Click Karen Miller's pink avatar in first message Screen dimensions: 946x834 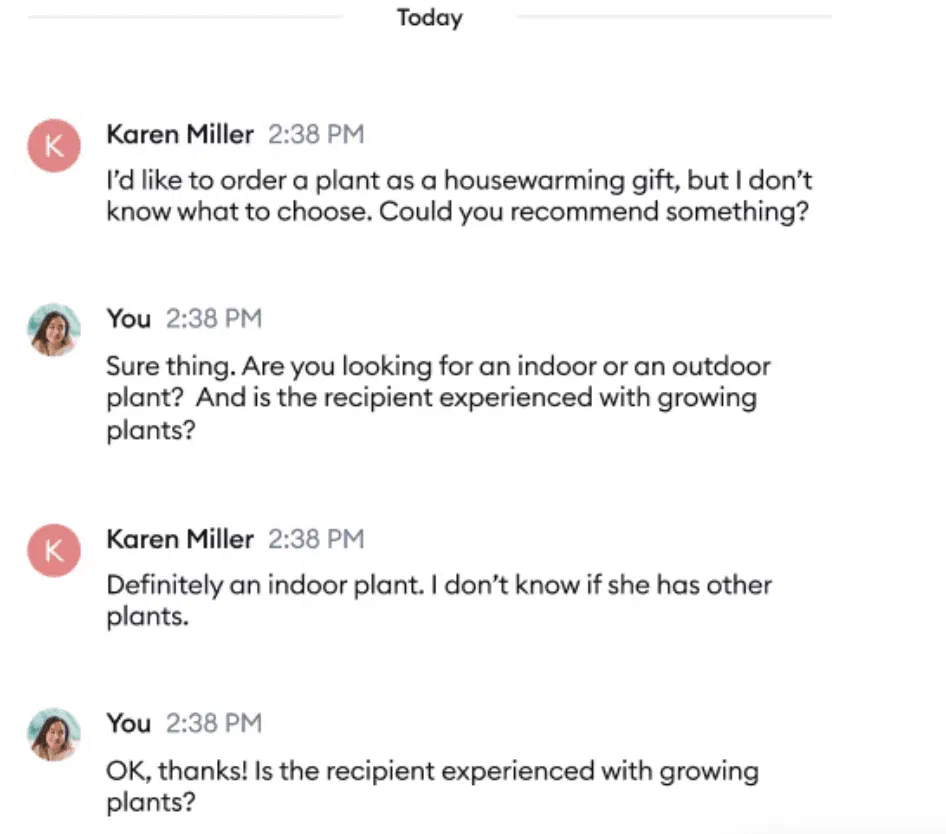coord(53,144)
